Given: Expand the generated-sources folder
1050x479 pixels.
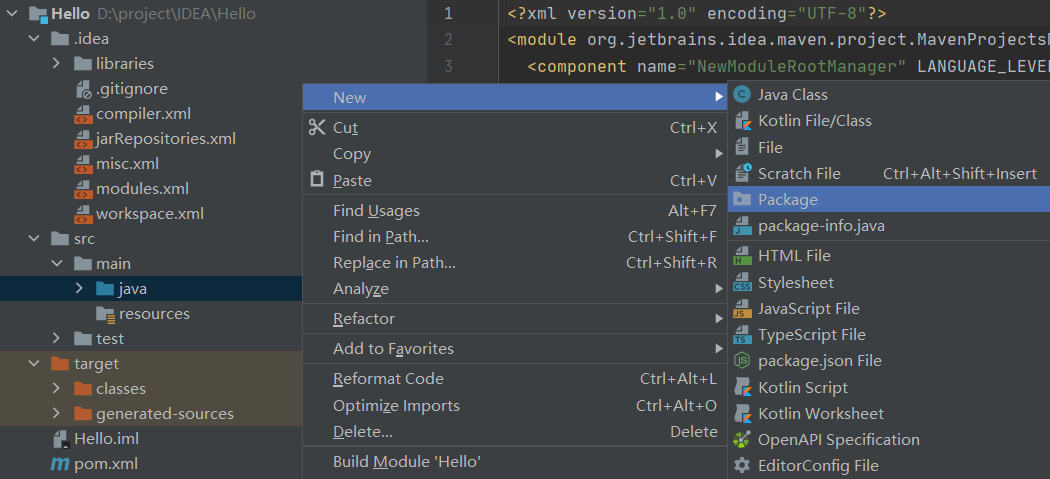Looking at the screenshot, I should [x=57, y=414].
